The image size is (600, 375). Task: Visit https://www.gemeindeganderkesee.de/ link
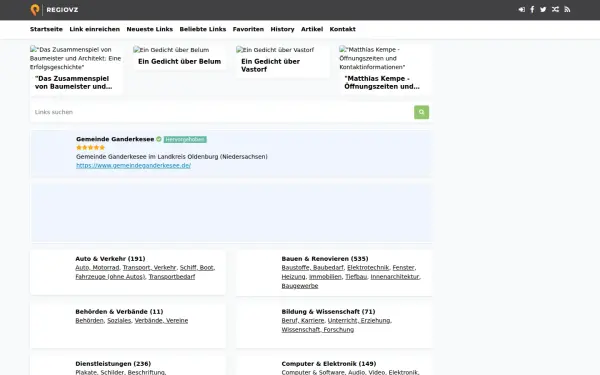click(134, 165)
